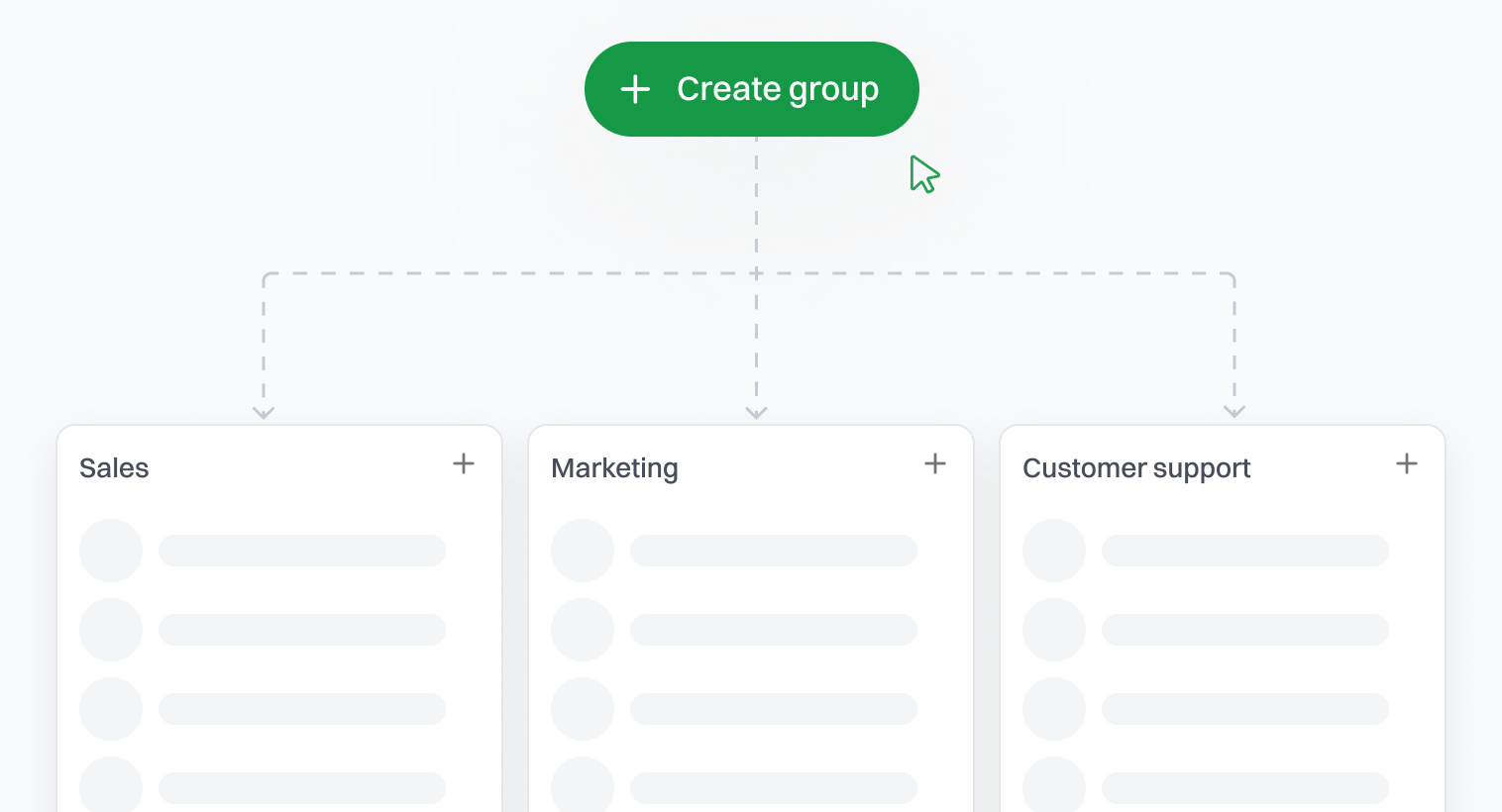
Task: Click the dashed arrowhead pointing to Customer support
Action: 1234,412
